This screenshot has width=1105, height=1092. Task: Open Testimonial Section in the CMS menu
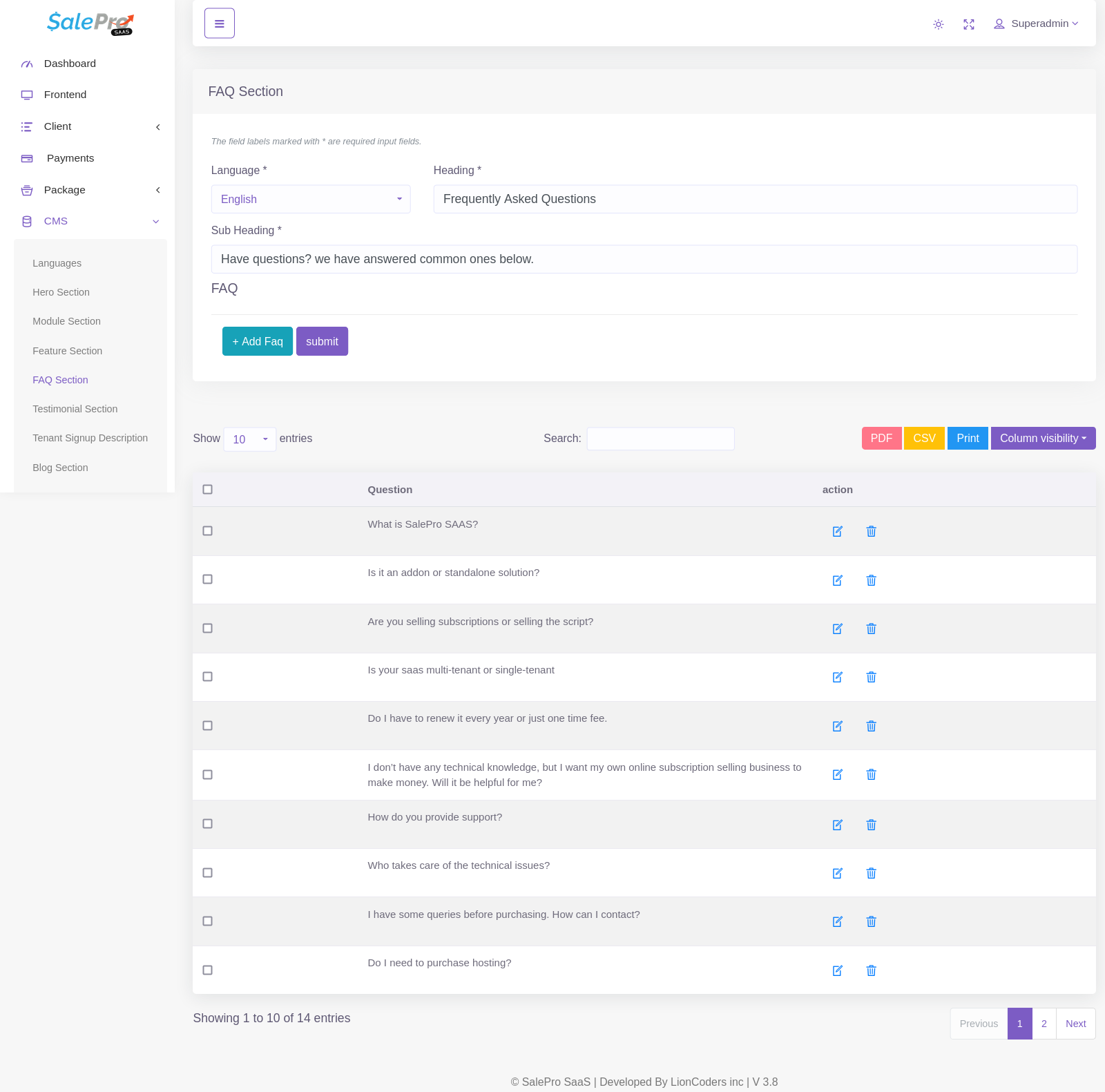(75, 409)
